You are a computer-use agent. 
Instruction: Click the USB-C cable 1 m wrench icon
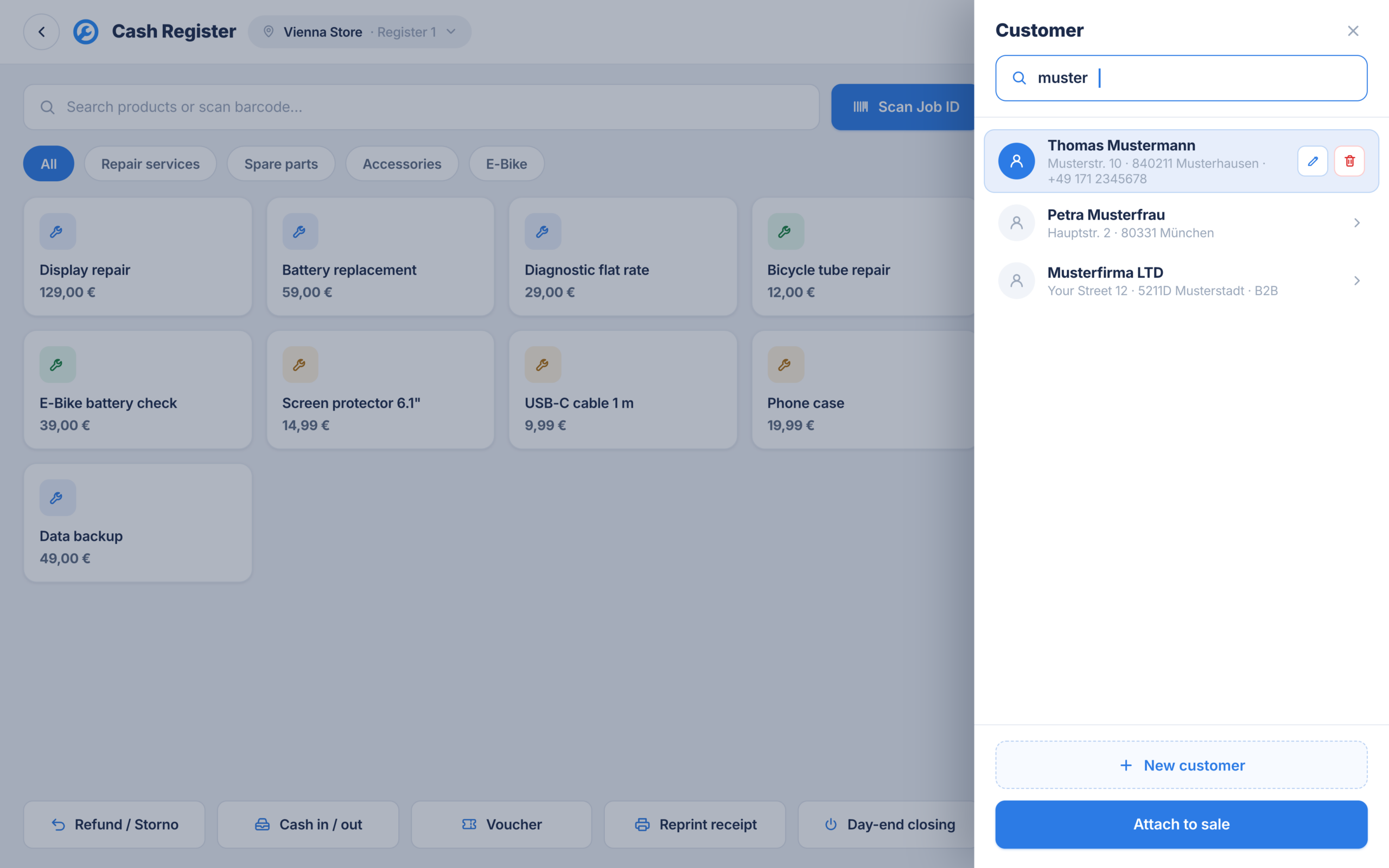click(x=543, y=365)
